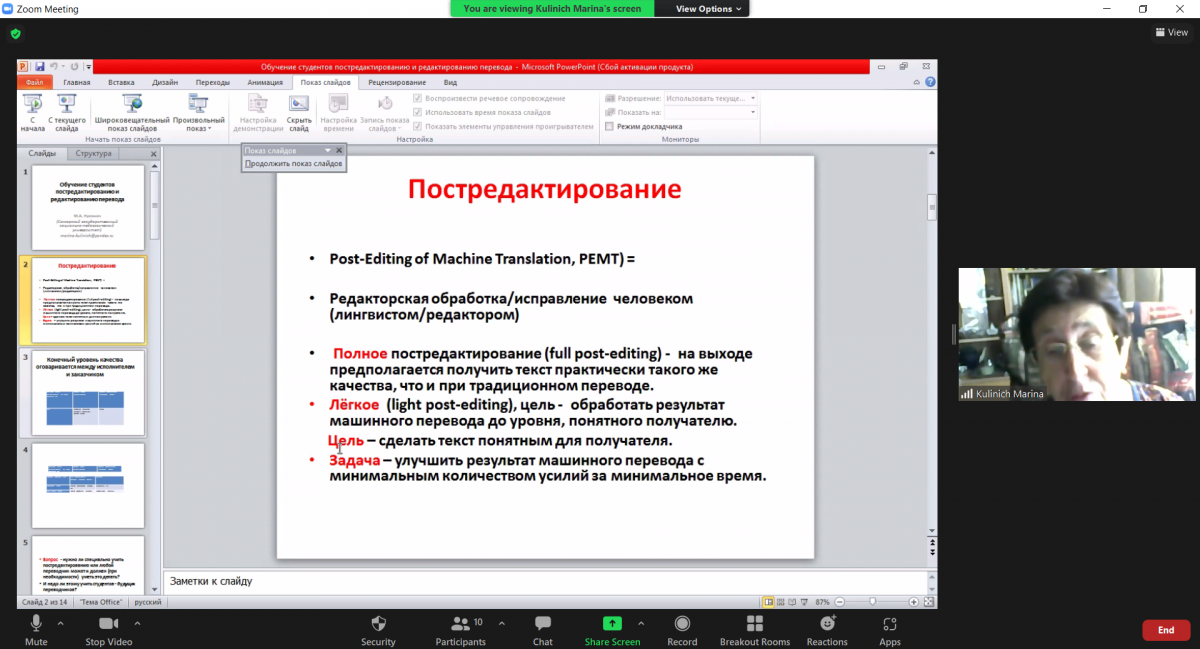Click the View button in Zoom
The image size is (1200, 649).
click(x=1172, y=32)
